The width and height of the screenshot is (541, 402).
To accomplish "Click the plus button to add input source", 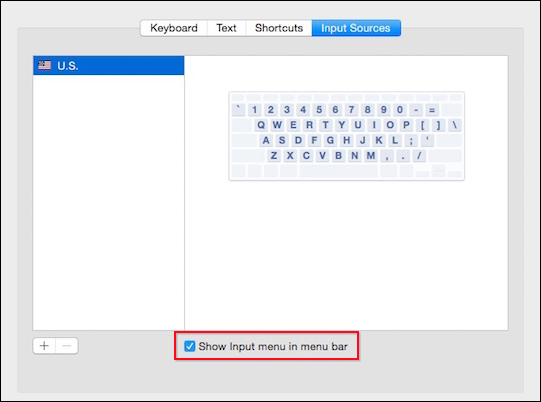I will pos(44,346).
